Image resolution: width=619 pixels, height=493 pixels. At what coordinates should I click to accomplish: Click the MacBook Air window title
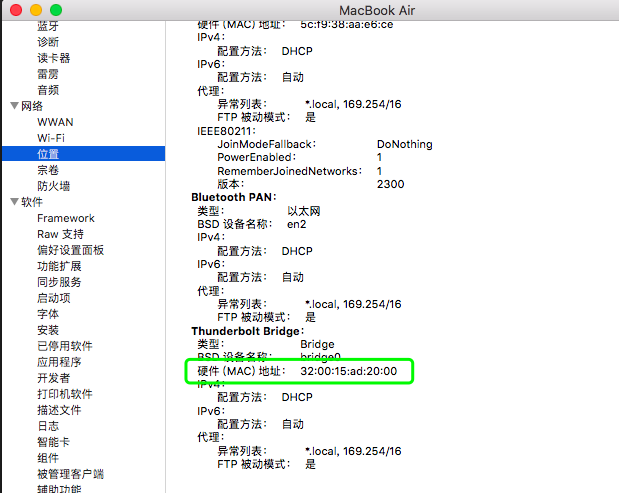point(377,10)
